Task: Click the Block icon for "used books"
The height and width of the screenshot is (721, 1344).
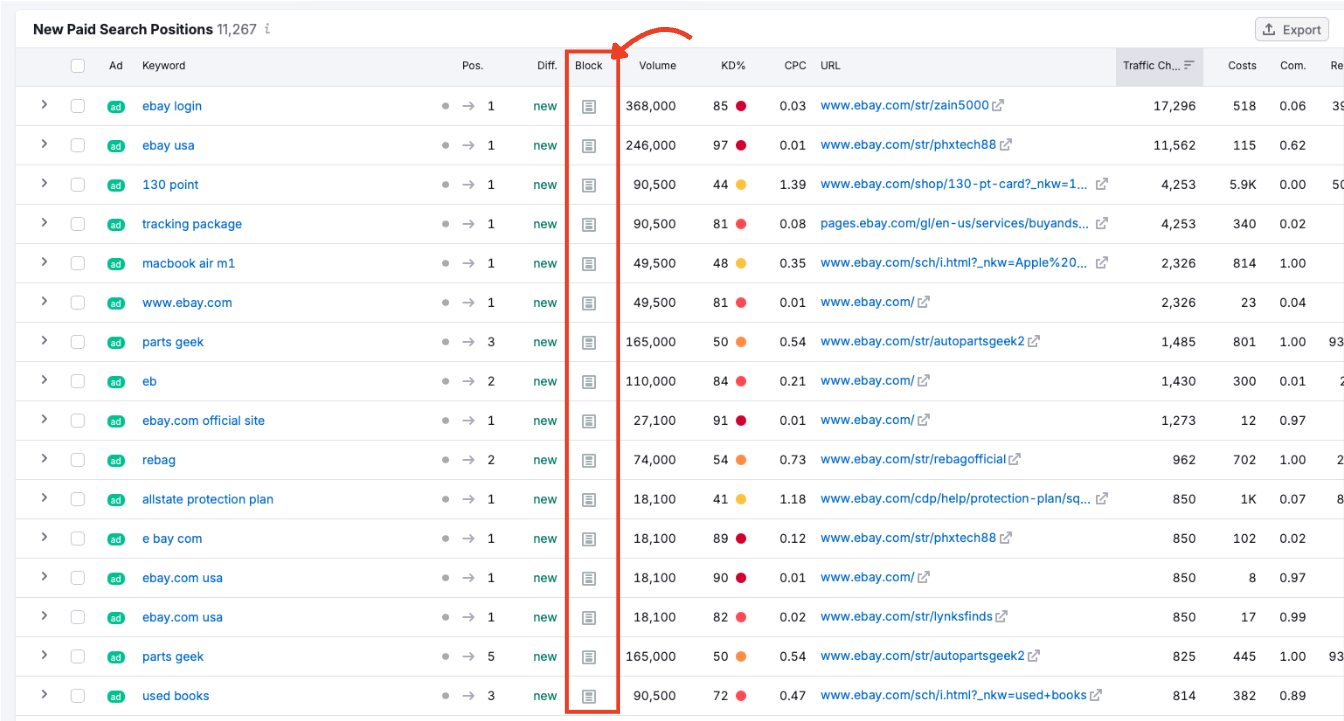Action: 589,695
